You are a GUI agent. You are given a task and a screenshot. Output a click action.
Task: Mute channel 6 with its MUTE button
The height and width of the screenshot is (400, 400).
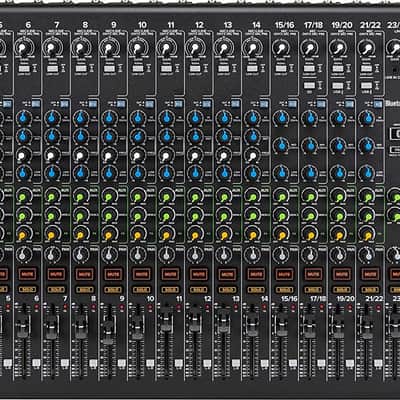tap(28, 274)
